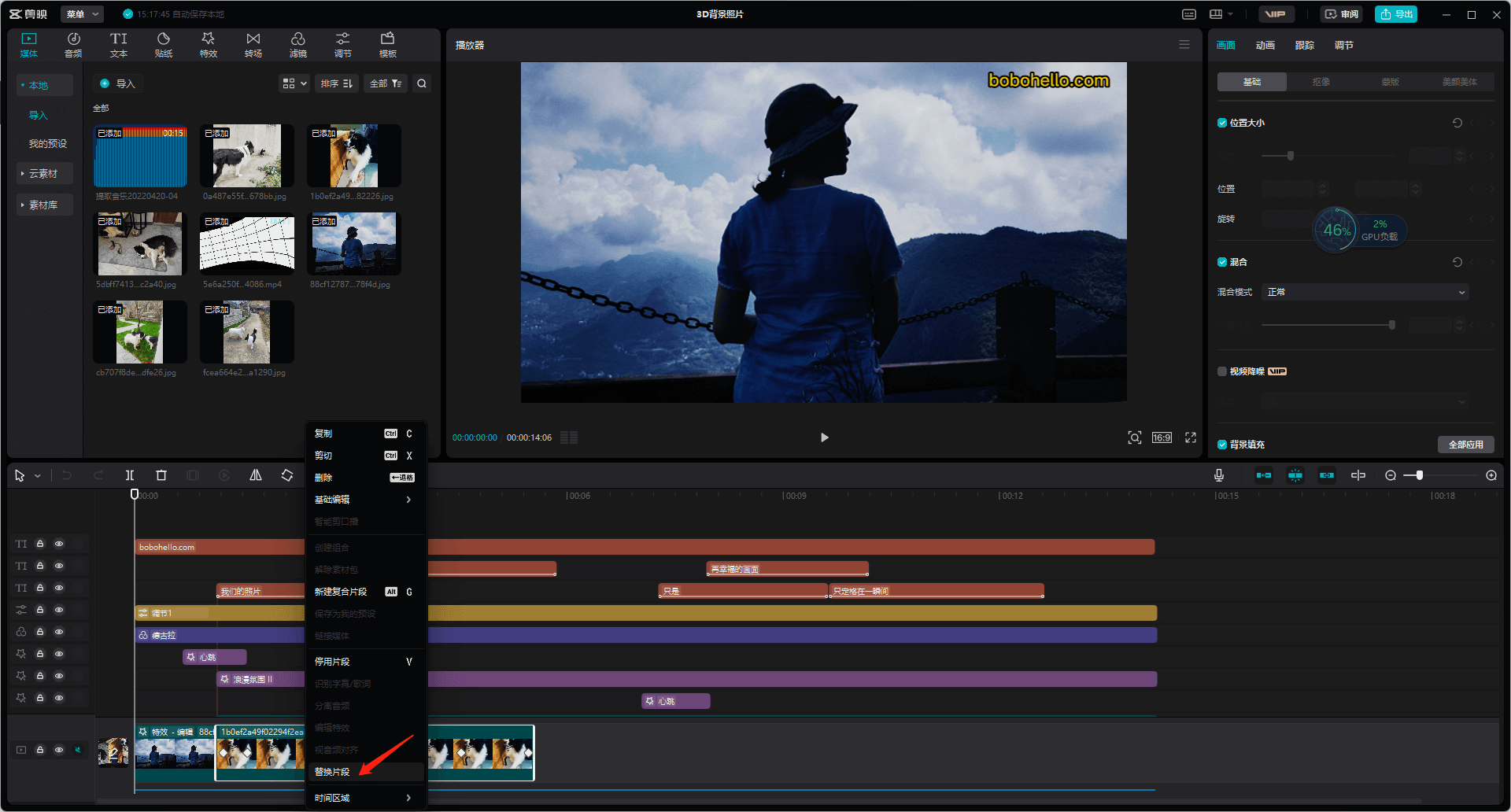Open the 转场 transitions panel
The height and width of the screenshot is (812, 1511).
(x=253, y=45)
